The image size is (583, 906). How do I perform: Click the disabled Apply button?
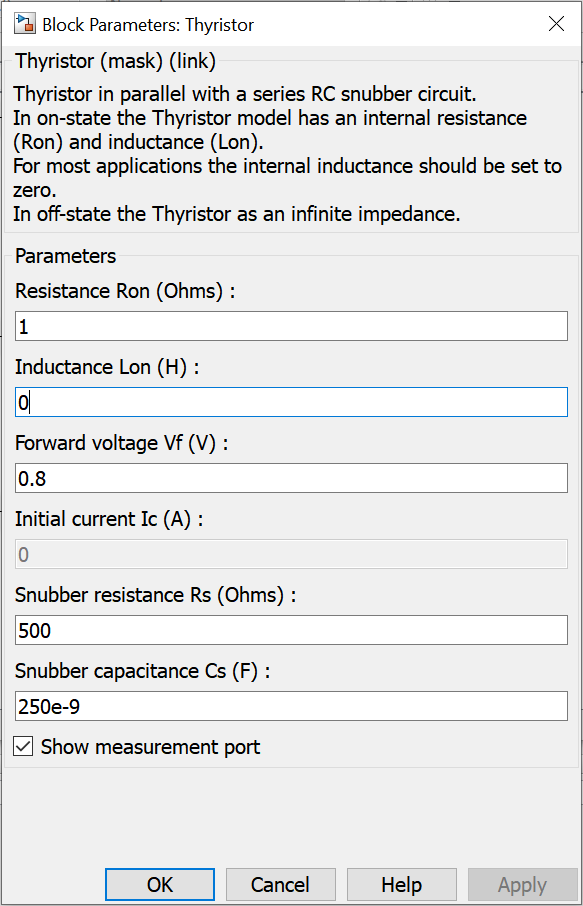(522, 885)
